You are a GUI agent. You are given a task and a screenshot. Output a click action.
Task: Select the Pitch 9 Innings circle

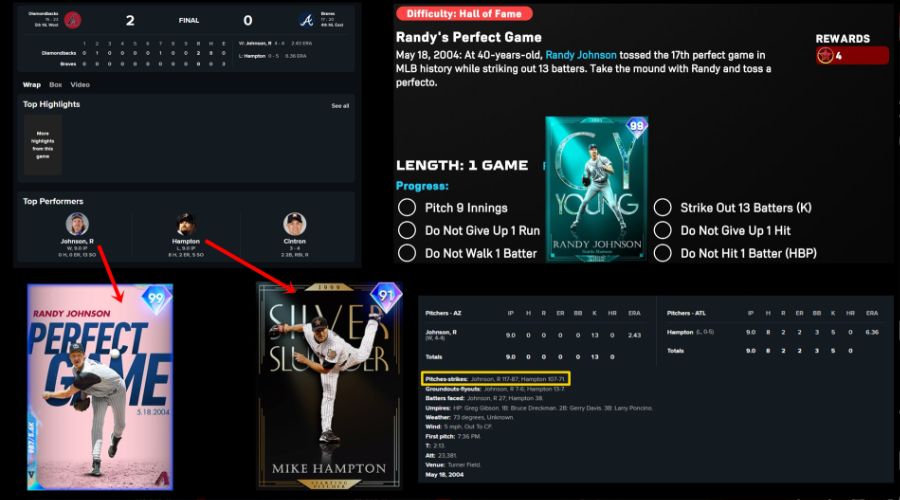point(407,208)
